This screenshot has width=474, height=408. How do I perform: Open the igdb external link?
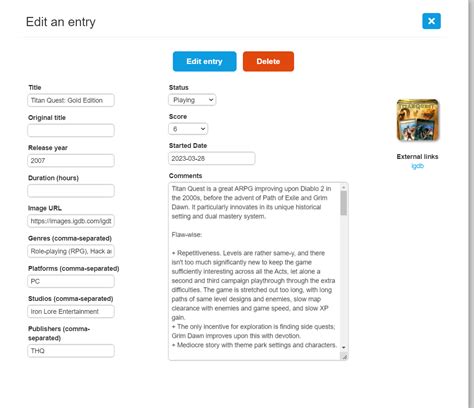(x=417, y=166)
